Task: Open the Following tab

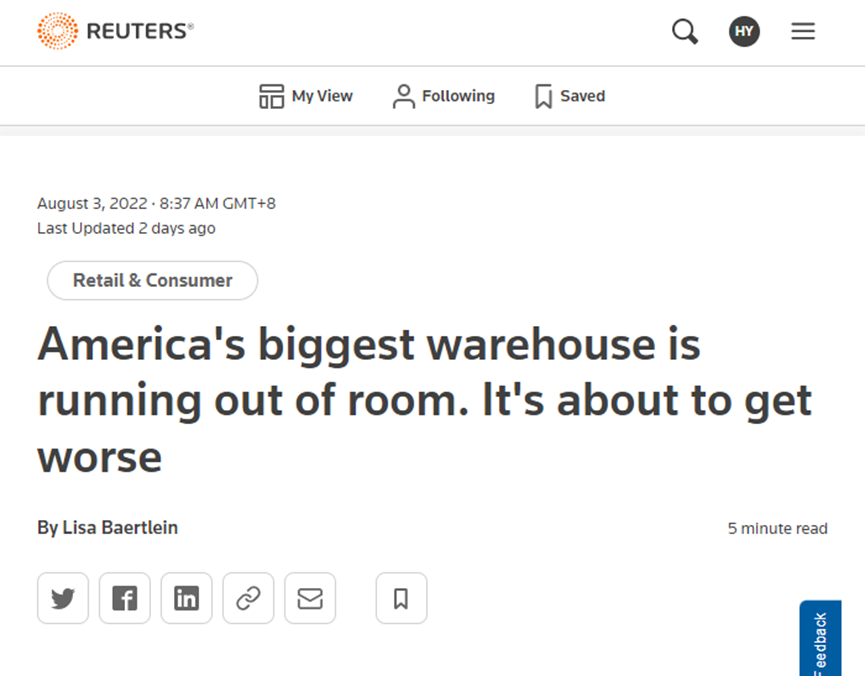Action: (443, 96)
